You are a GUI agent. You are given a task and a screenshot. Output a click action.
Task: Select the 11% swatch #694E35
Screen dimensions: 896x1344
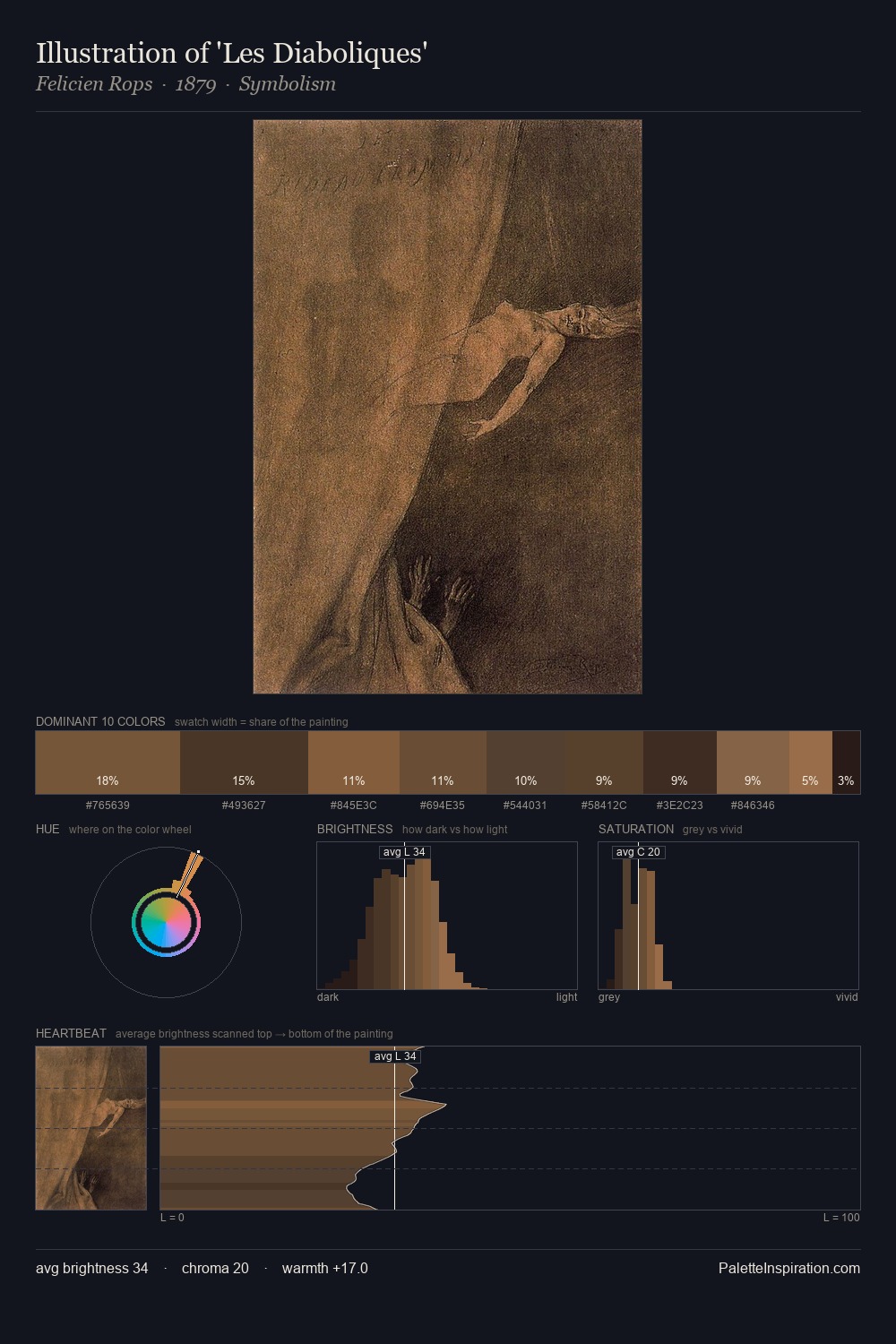(443, 762)
